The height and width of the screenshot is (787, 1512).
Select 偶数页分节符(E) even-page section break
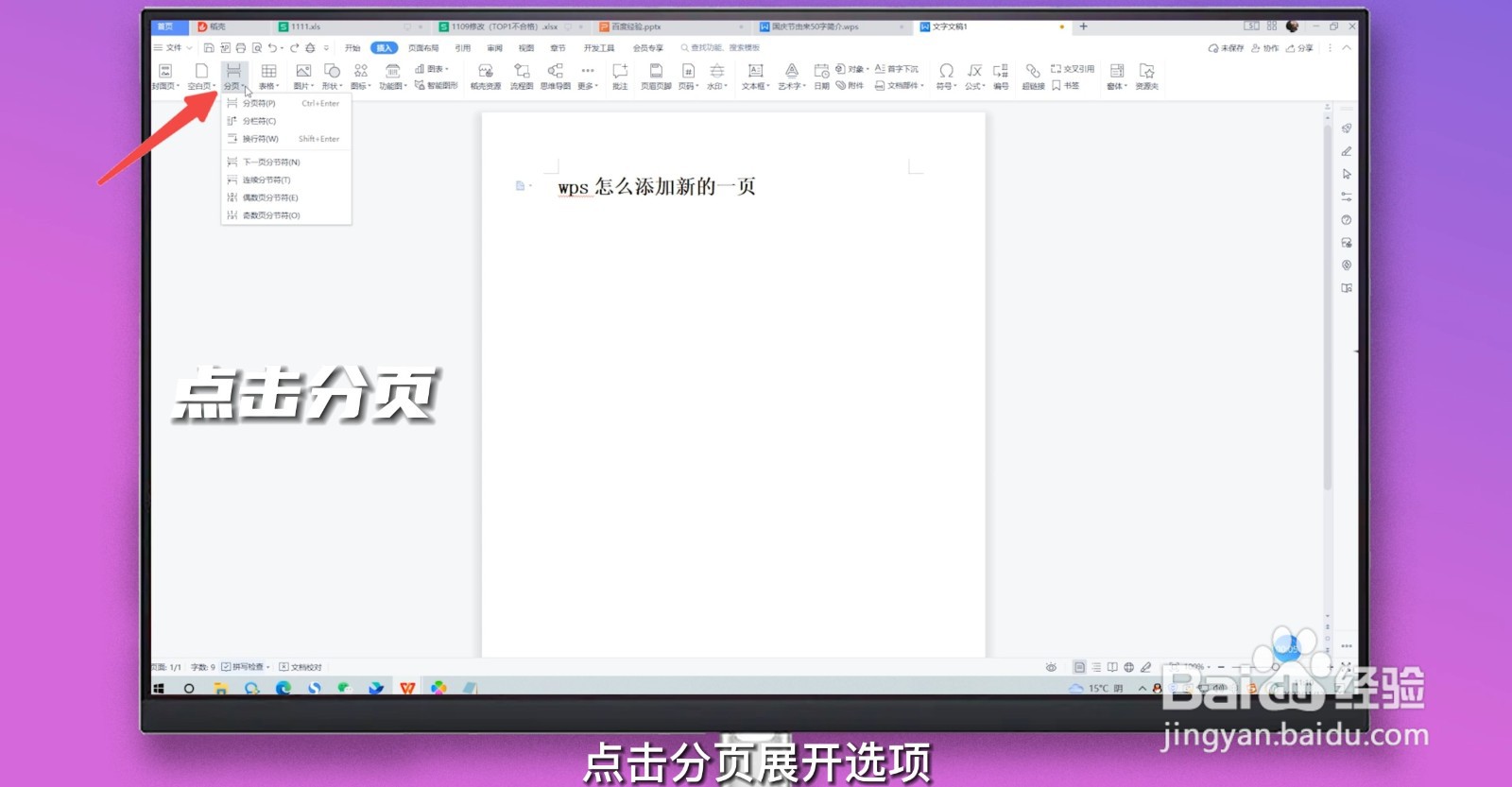coord(286,197)
